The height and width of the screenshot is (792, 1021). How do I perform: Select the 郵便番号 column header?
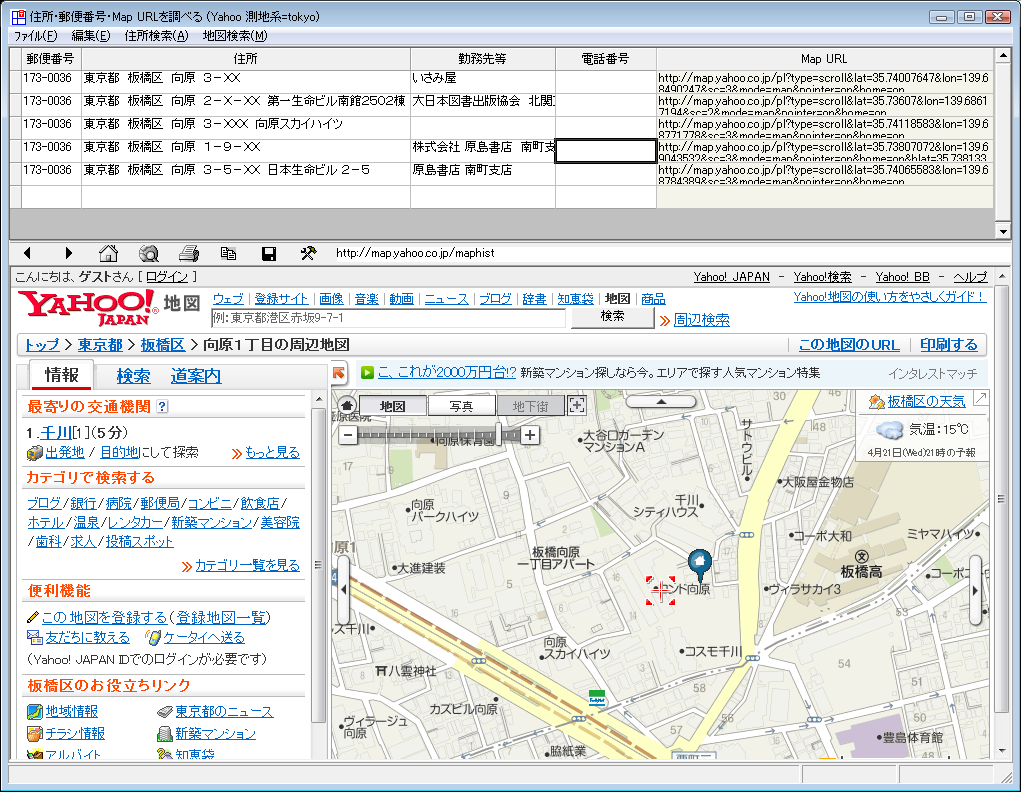(51, 59)
